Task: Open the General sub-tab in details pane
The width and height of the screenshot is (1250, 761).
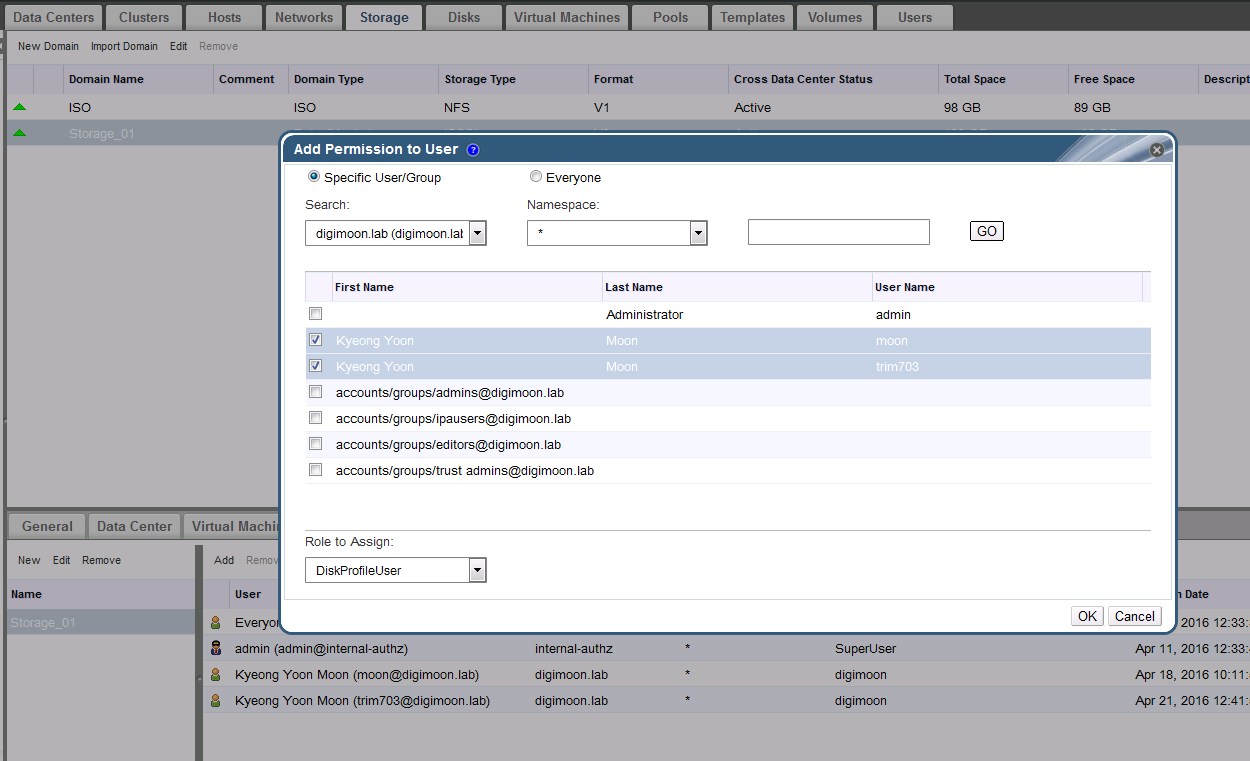Action: tap(47, 526)
